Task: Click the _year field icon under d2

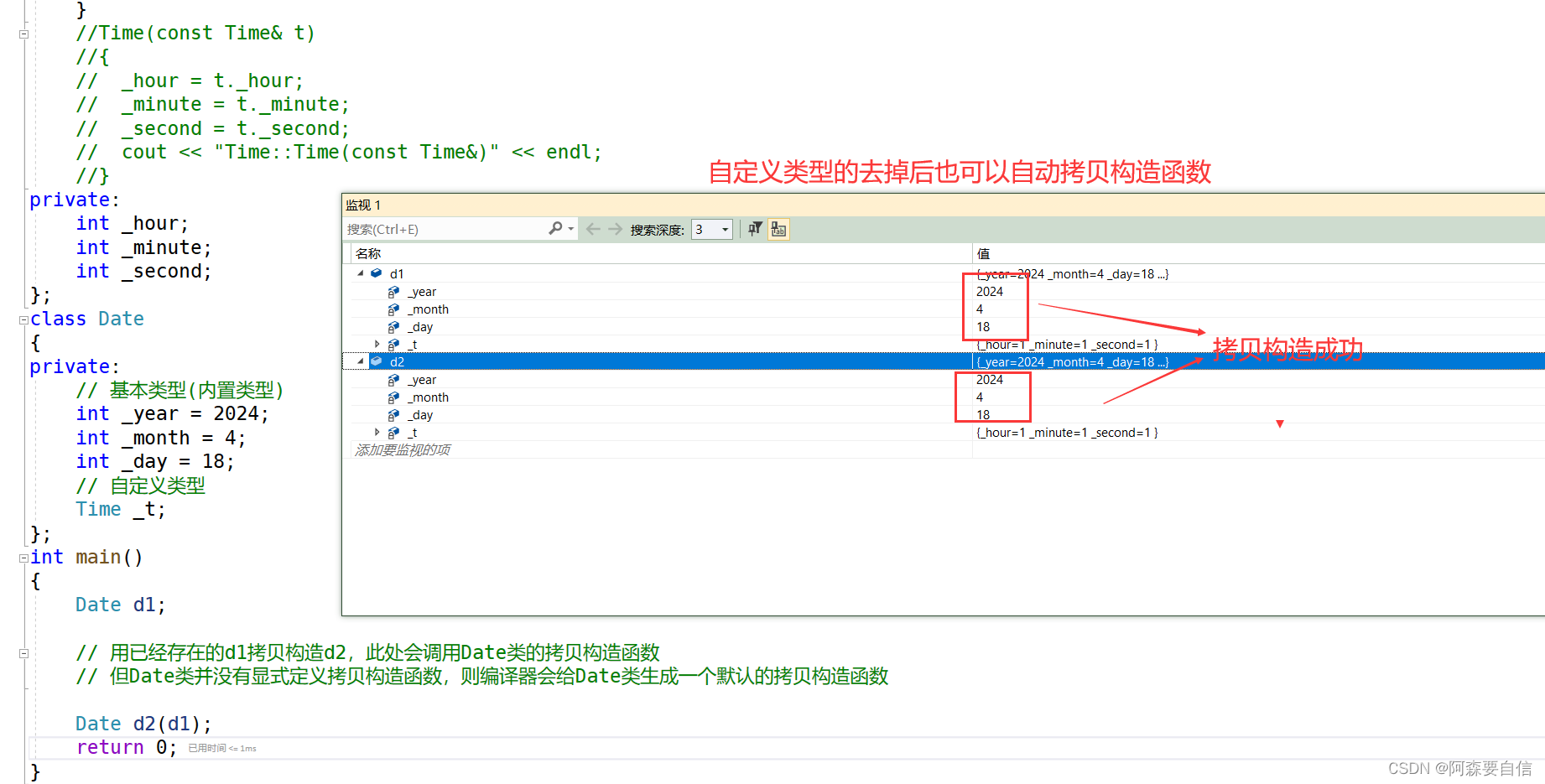Action: pyautogui.click(x=393, y=380)
